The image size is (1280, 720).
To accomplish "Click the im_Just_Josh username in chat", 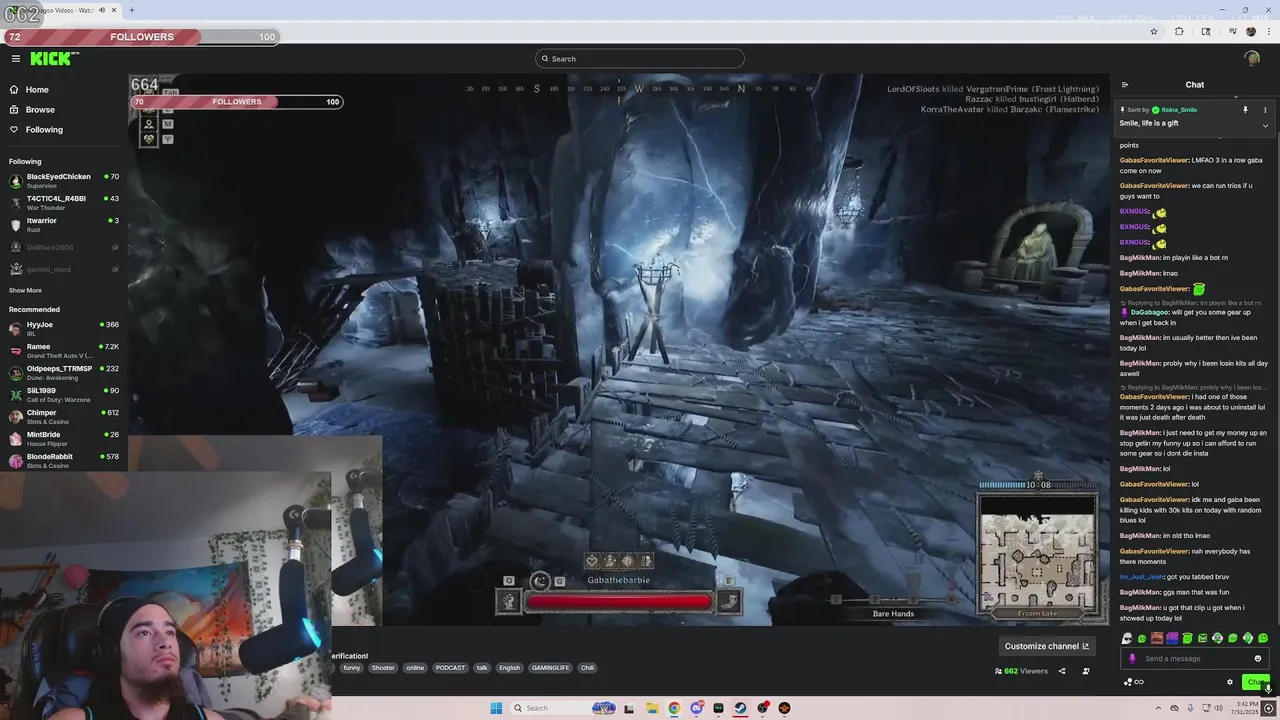I will pos(1142,577).
